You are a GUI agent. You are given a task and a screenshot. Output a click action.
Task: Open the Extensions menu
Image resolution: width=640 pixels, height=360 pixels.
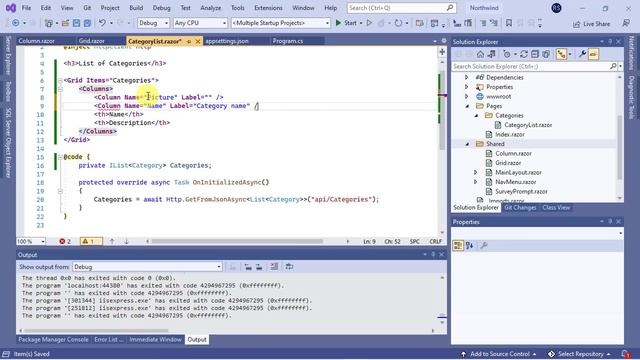268,8
